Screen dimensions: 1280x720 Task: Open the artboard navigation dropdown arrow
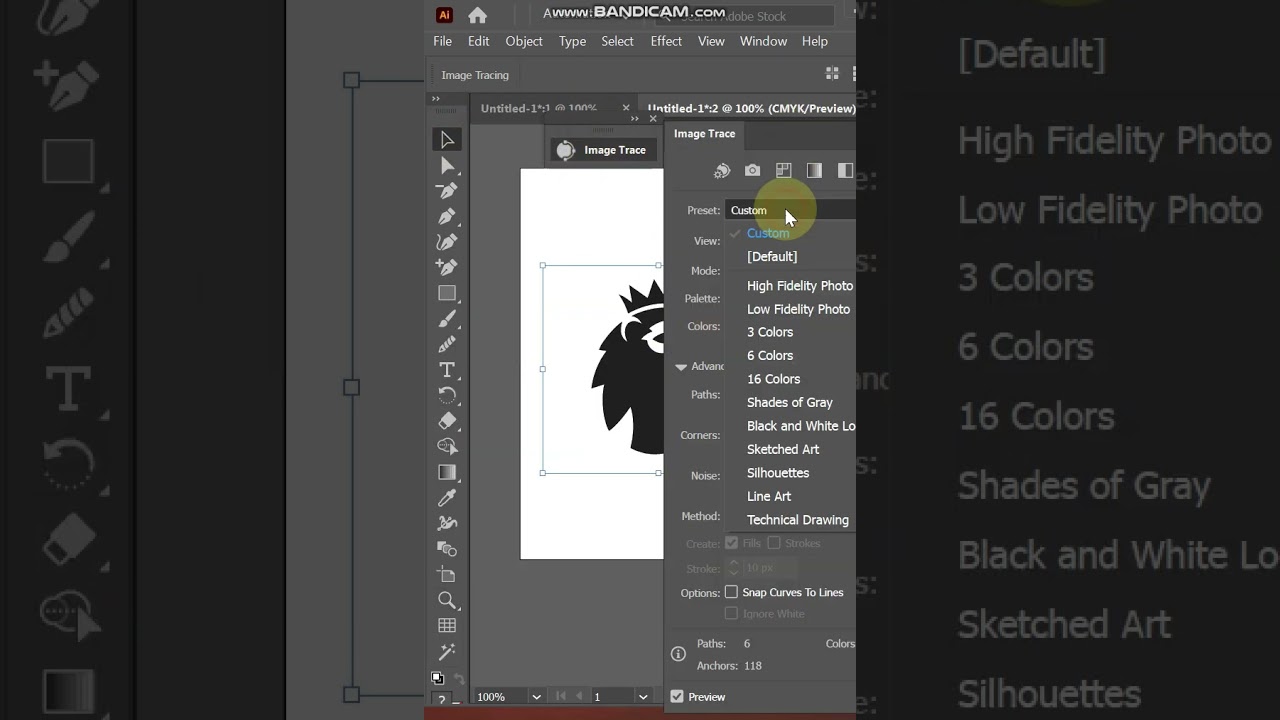[643, 696]
